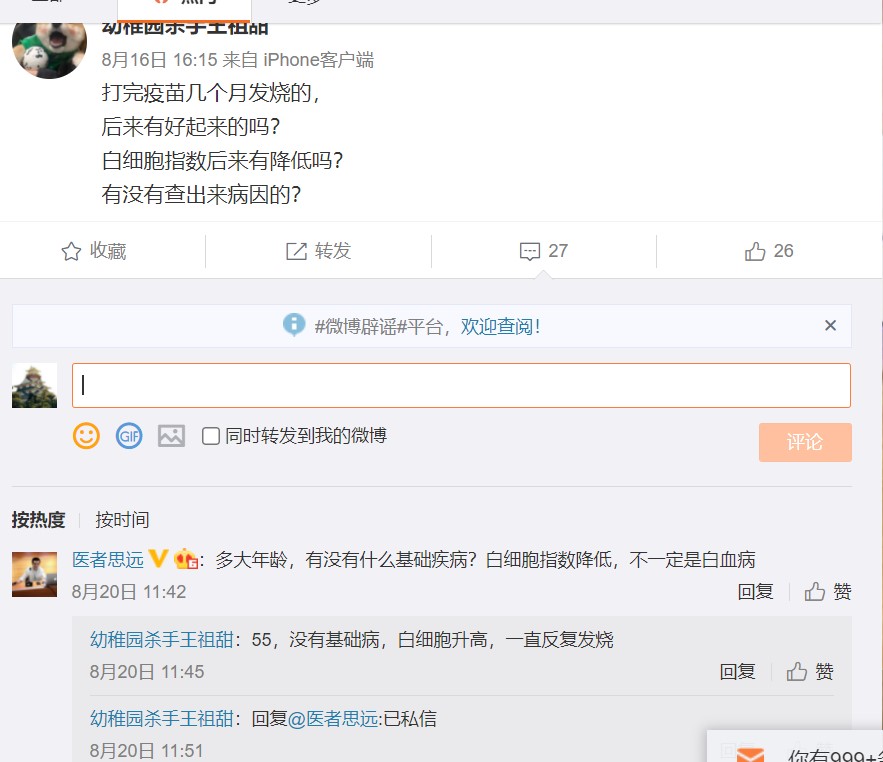The width and height of the screenshot is (883, 762).
Task: Click the 收藏 star icon
Action: click(x=71, y=251)
